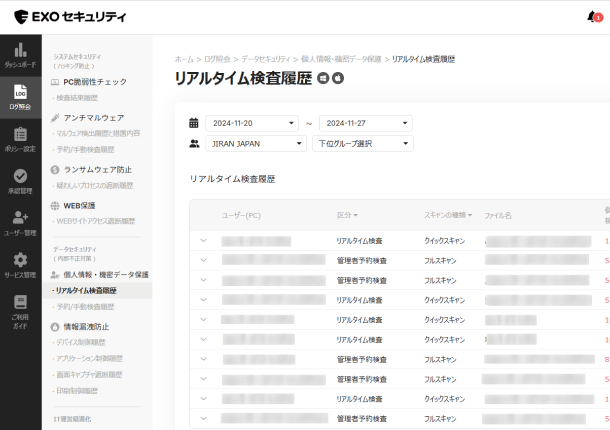Open WEB保護 menu section

point(79,205)
